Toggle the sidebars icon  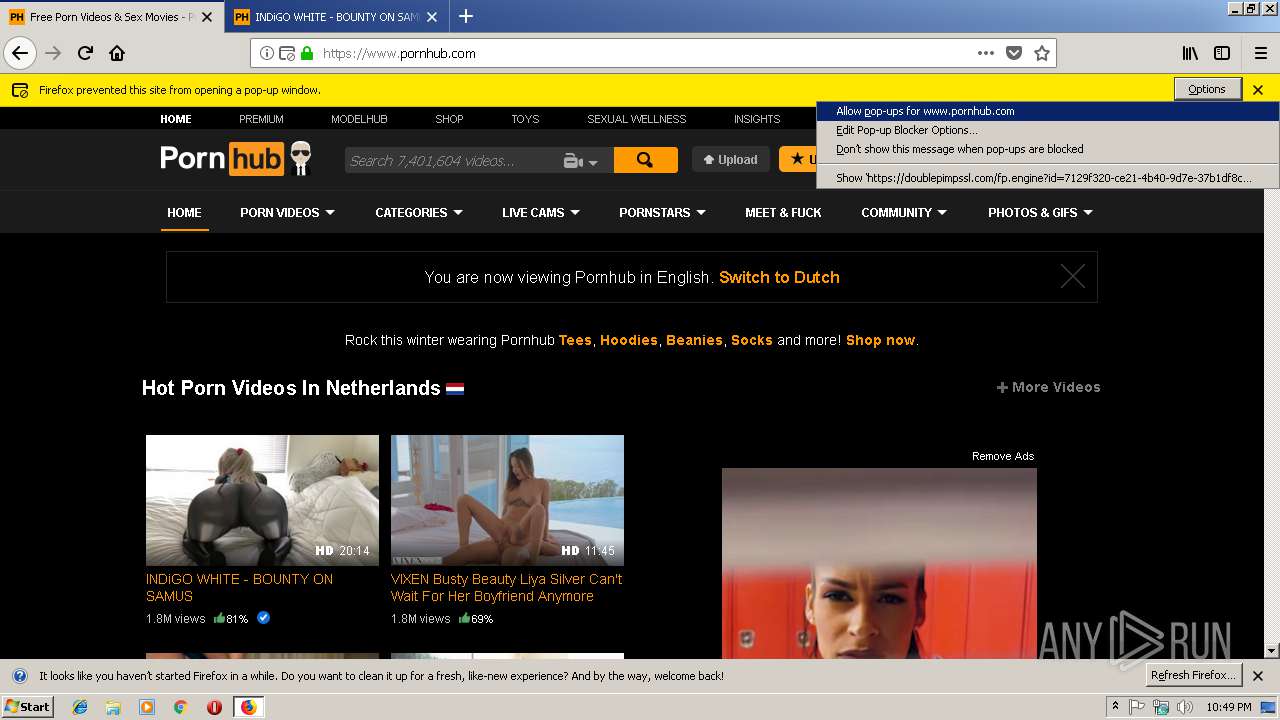click(1222, 53)
